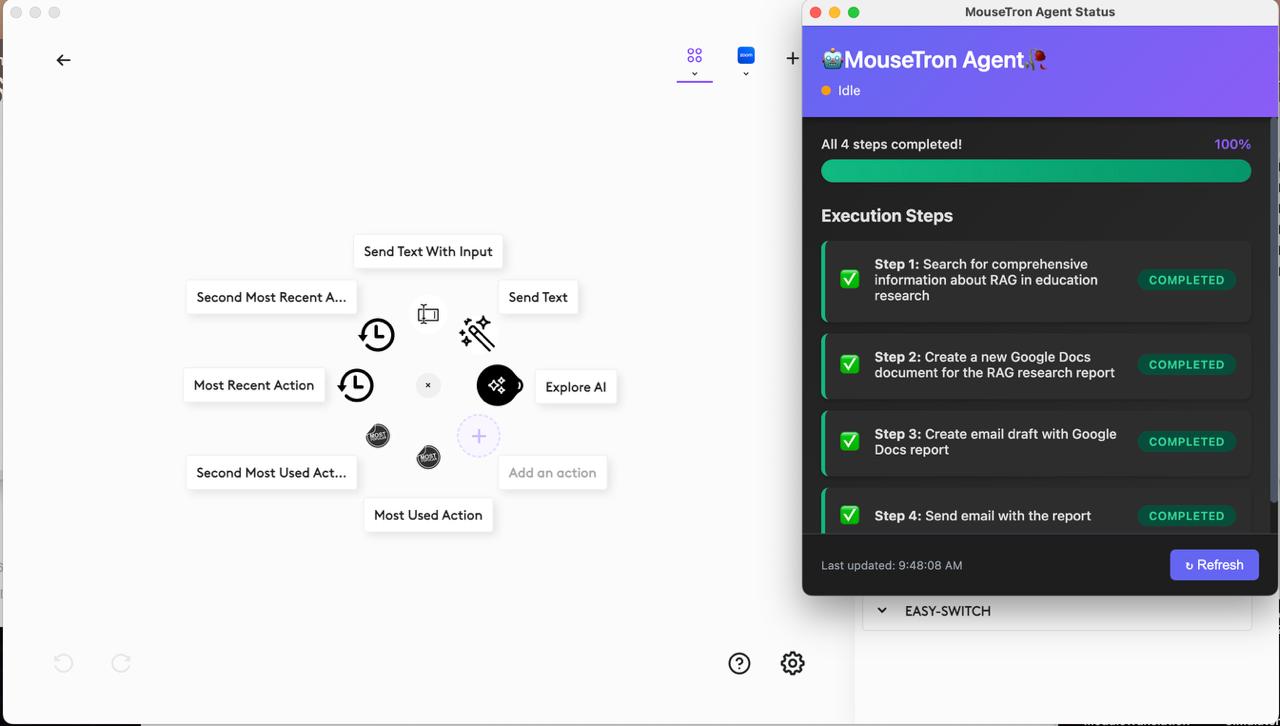Click the Second Most Recent Action label
The image size is (1280, 726).
[x=271, y=297]
